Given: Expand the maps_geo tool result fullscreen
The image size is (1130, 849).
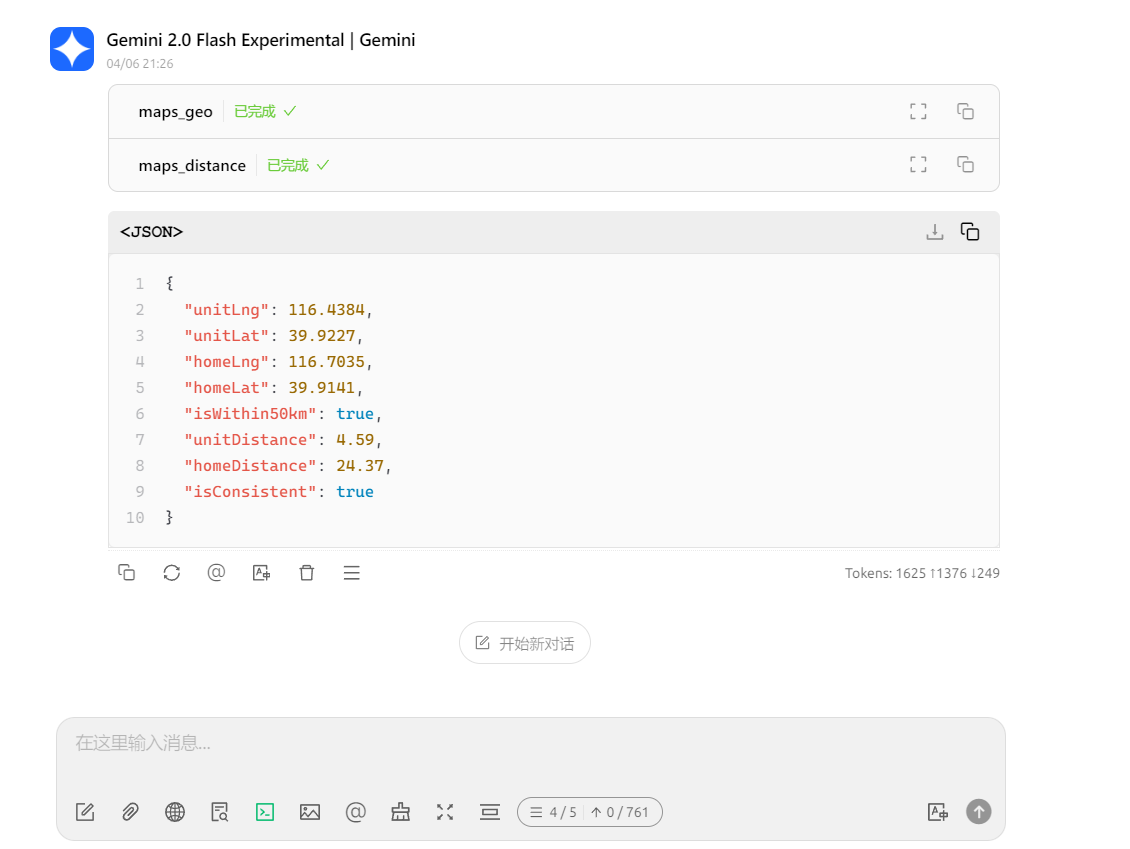Looking at the screenshot, I should [918, 111].
